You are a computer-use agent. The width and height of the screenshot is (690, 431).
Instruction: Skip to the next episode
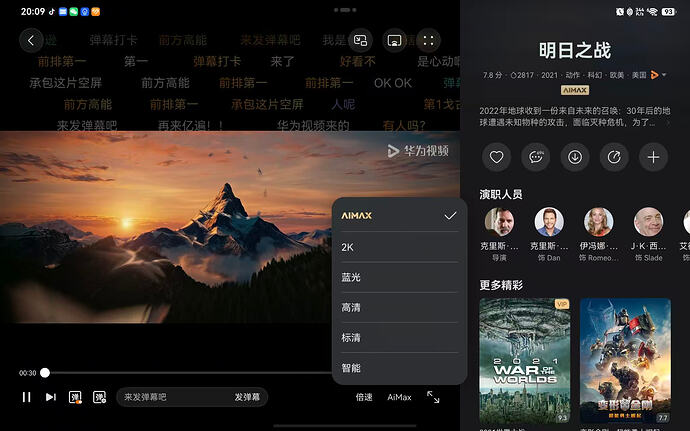51,397
